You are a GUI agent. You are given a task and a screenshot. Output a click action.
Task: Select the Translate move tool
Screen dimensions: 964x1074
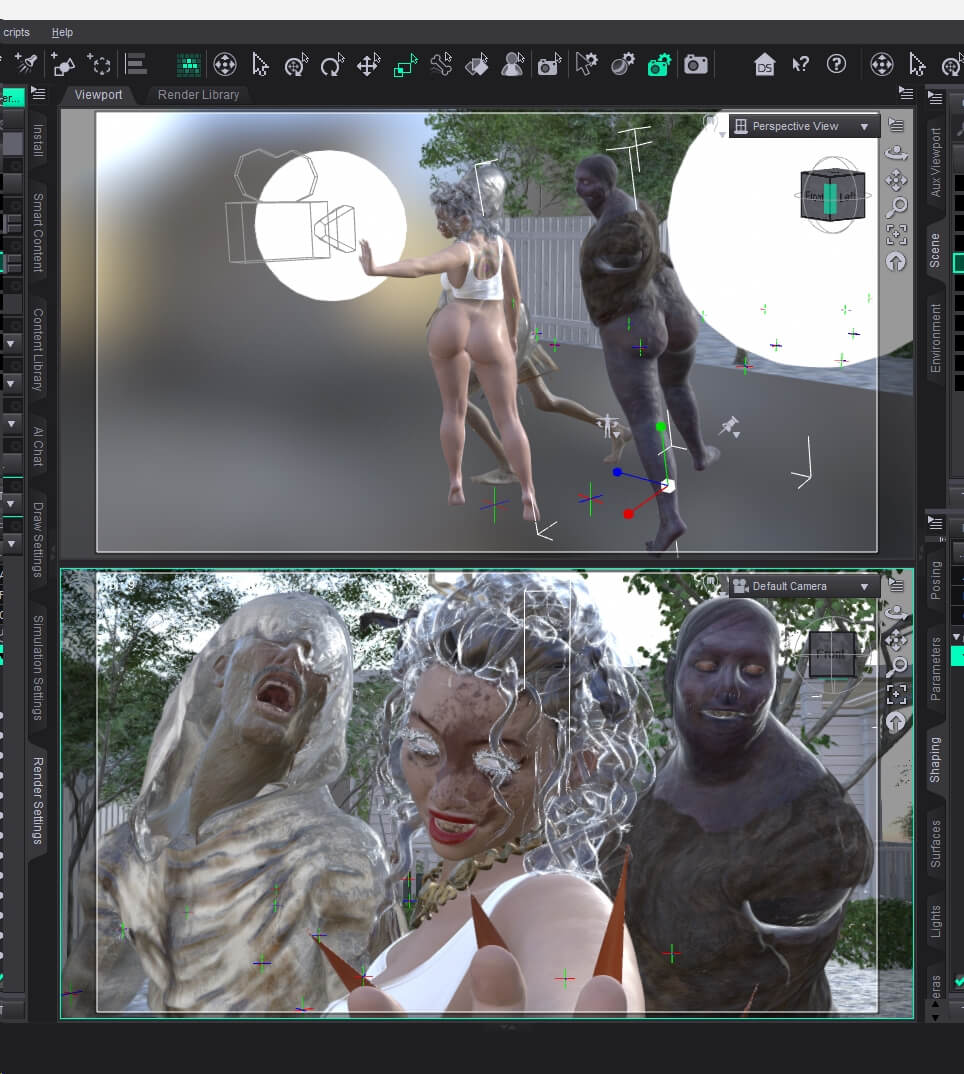pos(369,65)
